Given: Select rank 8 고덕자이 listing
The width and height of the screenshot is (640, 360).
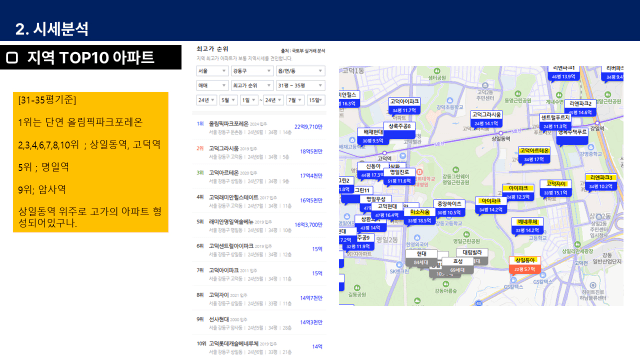Looking at the screenshot, I should coord(260,299).
